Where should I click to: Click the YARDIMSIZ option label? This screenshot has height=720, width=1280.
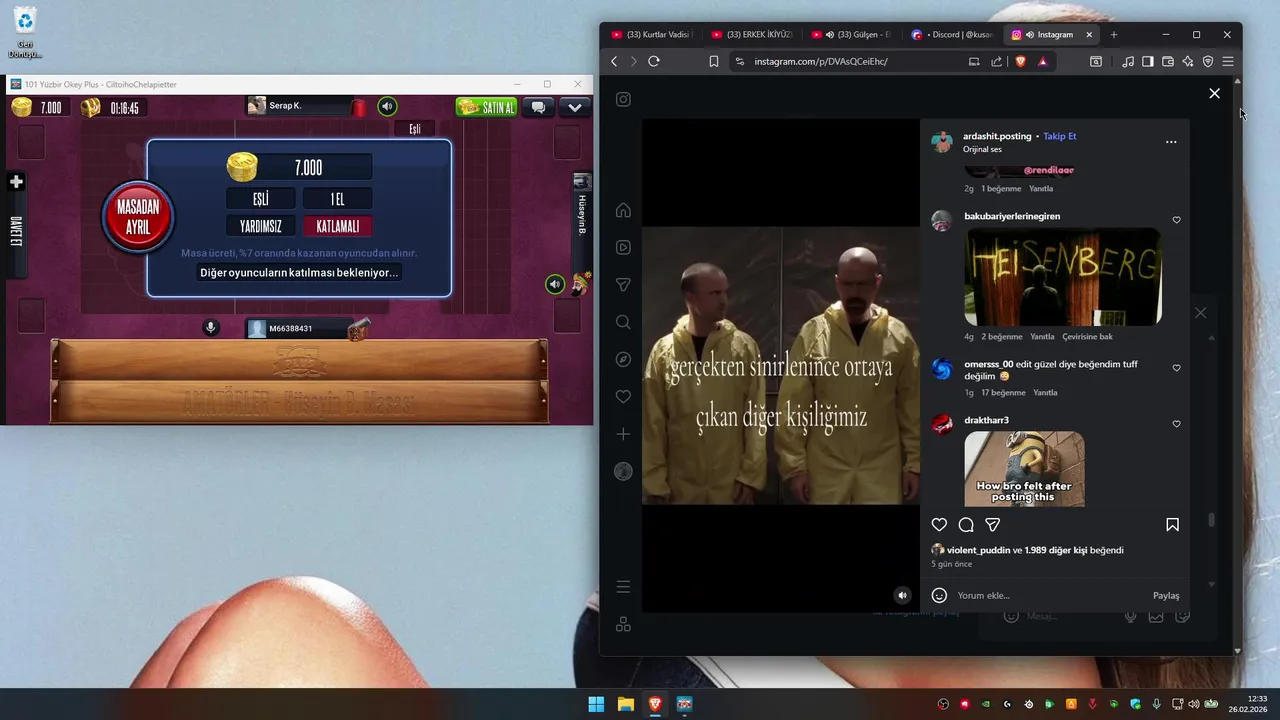coord(260,226)
